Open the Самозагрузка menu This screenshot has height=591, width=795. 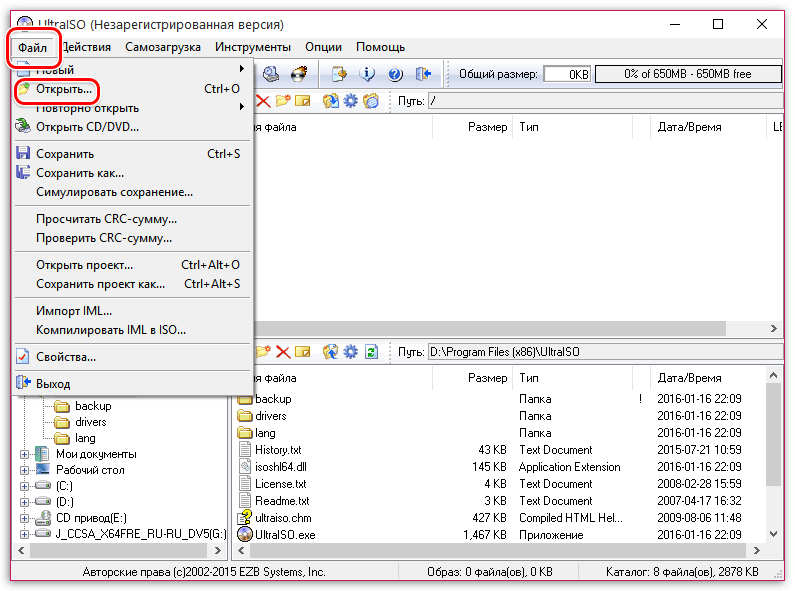[163, 47]
